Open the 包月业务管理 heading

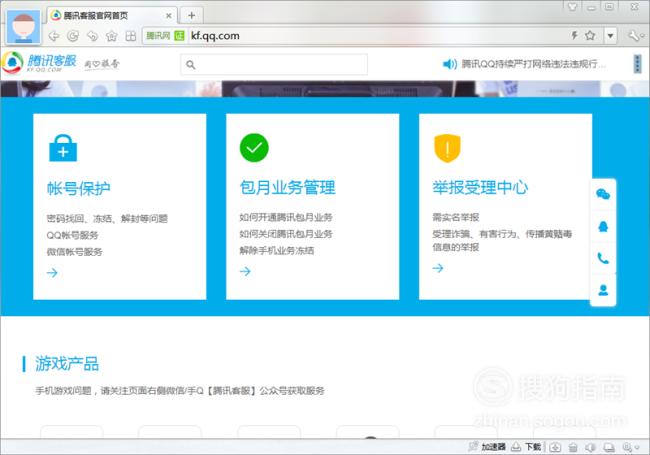(x=287, y=188)
